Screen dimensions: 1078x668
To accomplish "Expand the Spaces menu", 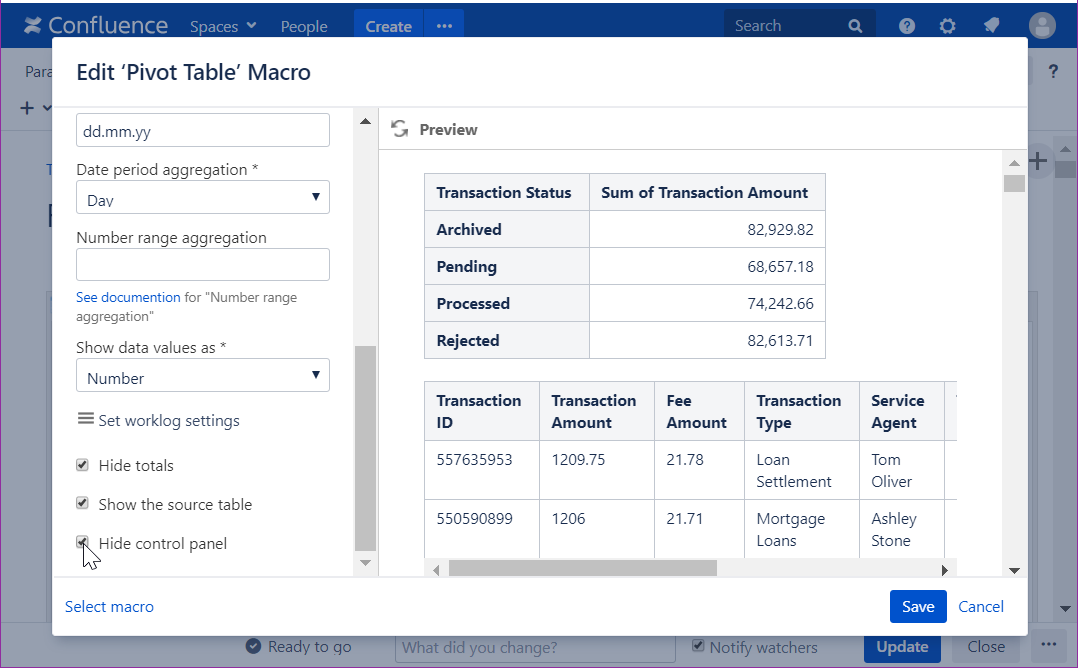I will pos(223,26).
